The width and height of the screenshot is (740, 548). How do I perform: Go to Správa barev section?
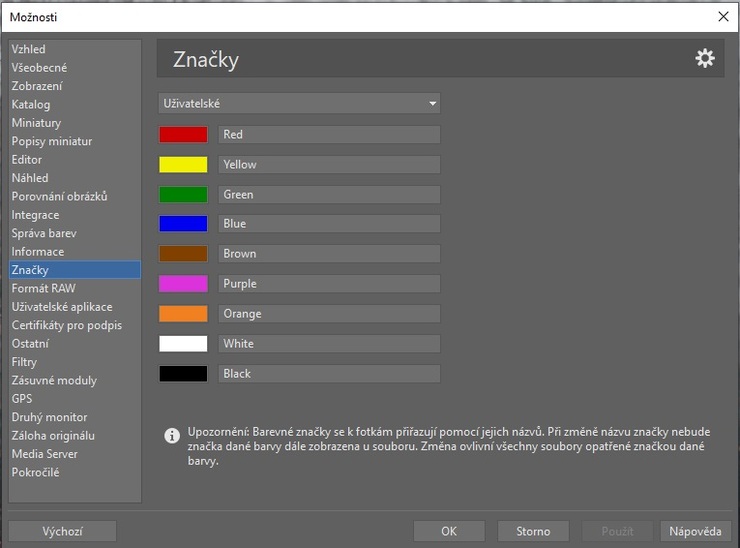tap(75, 233)
